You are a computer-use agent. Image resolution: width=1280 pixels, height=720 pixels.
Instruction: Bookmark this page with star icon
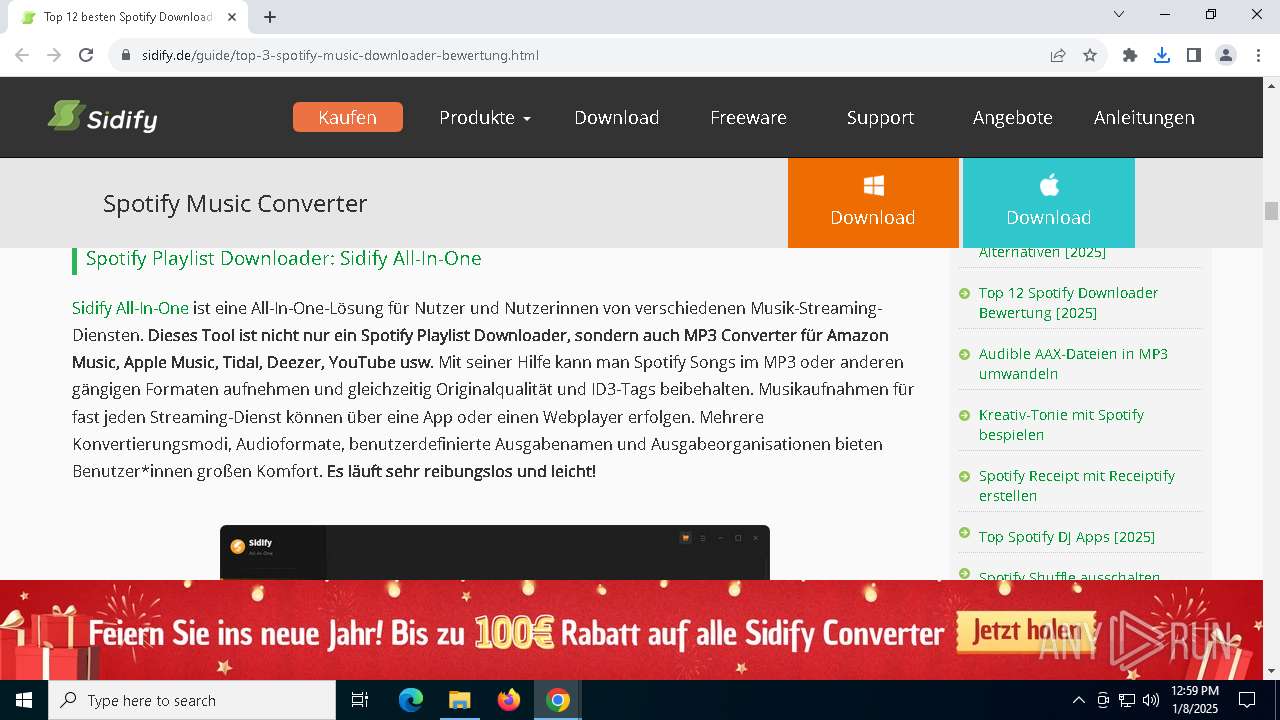pos(1090,55)
